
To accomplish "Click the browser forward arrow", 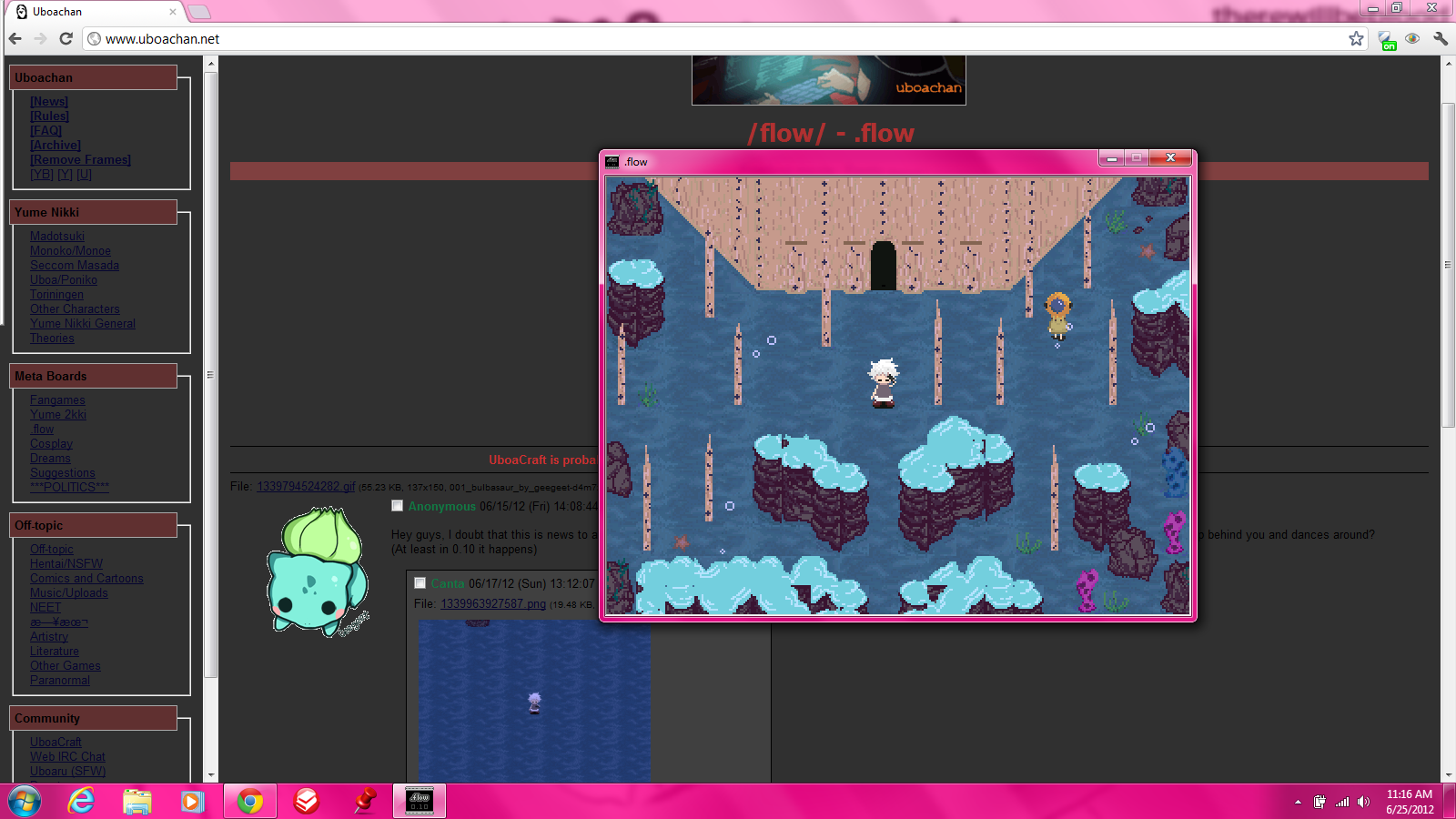I will [40, 39].
